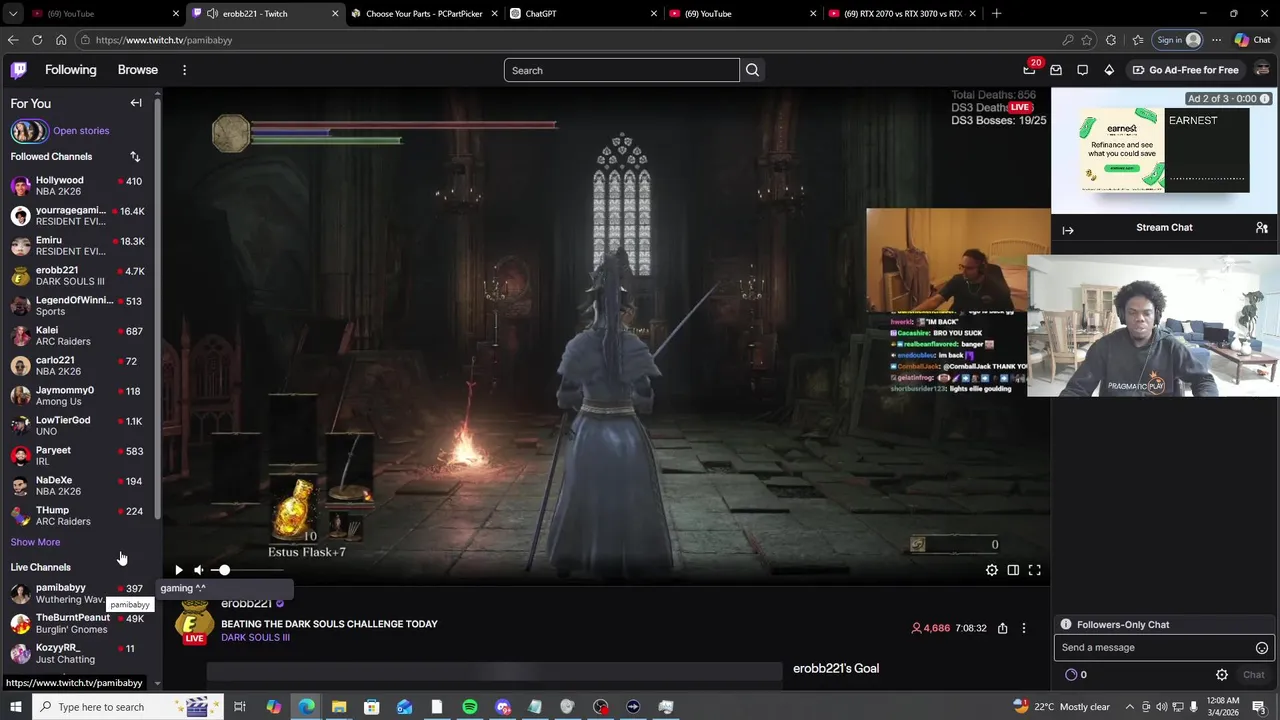The width and height of the screenshot is (1280, 720).
Task: Open the tab list dropdown in the browser
Action: coord(11,13)
